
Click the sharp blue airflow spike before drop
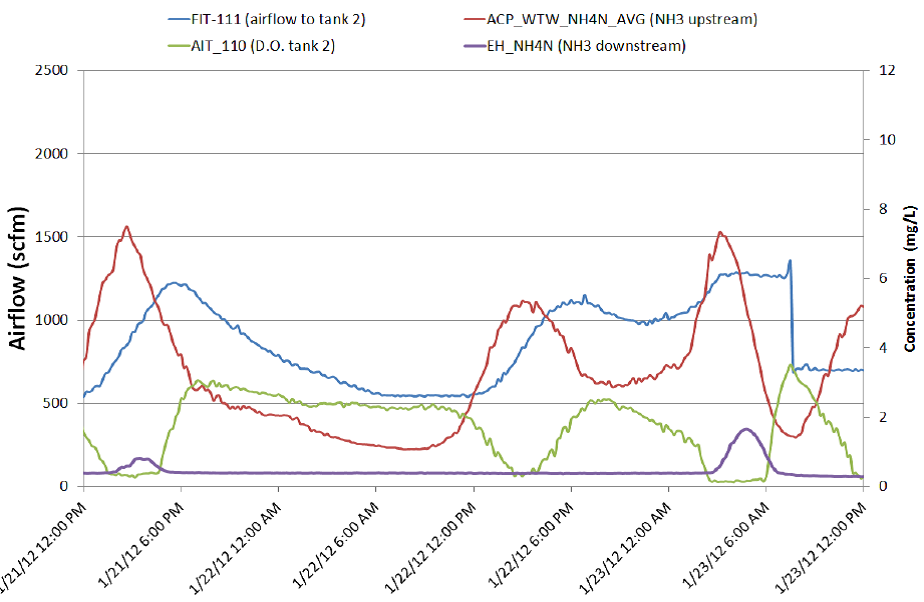pyautogui.click(x=790, y=261)
